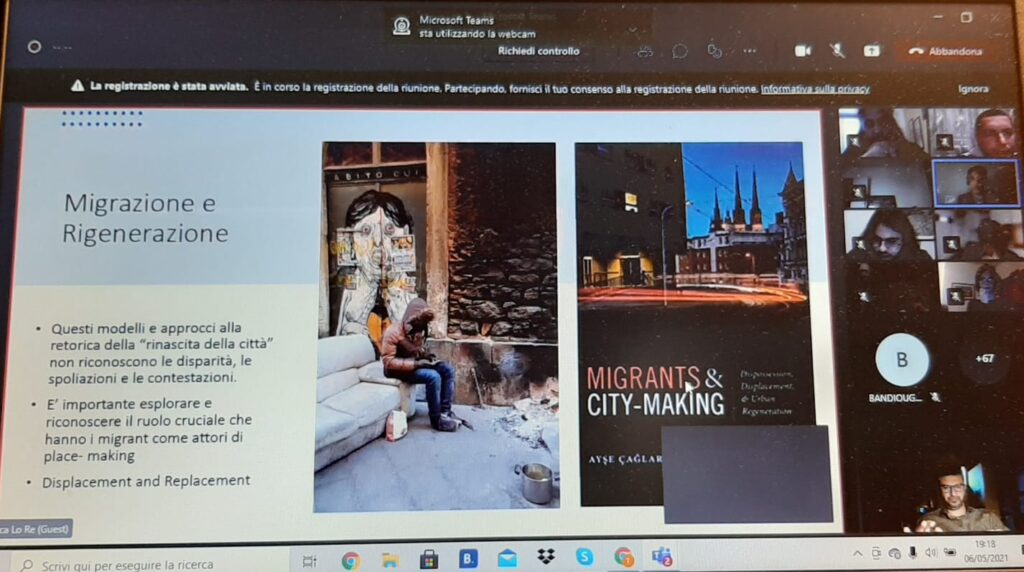Open the volume control in the system tray

(931, 553)
